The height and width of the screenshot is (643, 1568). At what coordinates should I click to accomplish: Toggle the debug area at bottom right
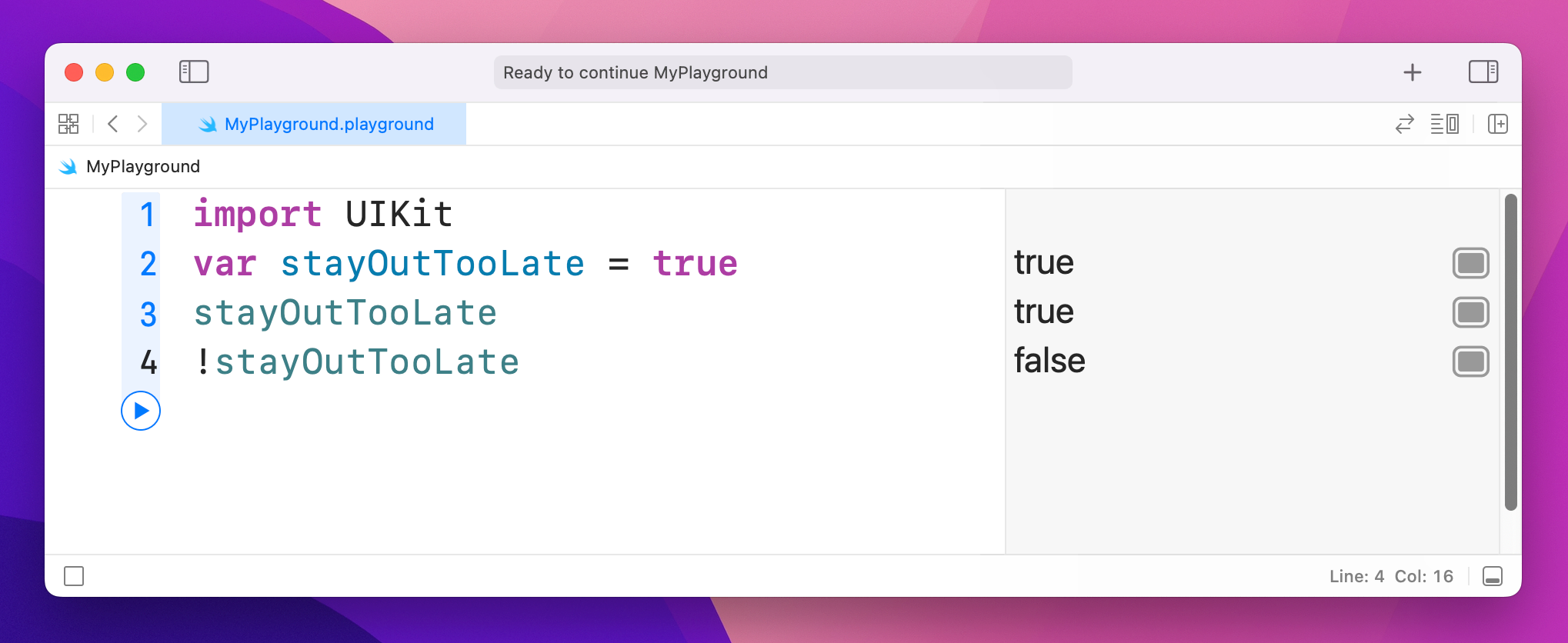1492,576
